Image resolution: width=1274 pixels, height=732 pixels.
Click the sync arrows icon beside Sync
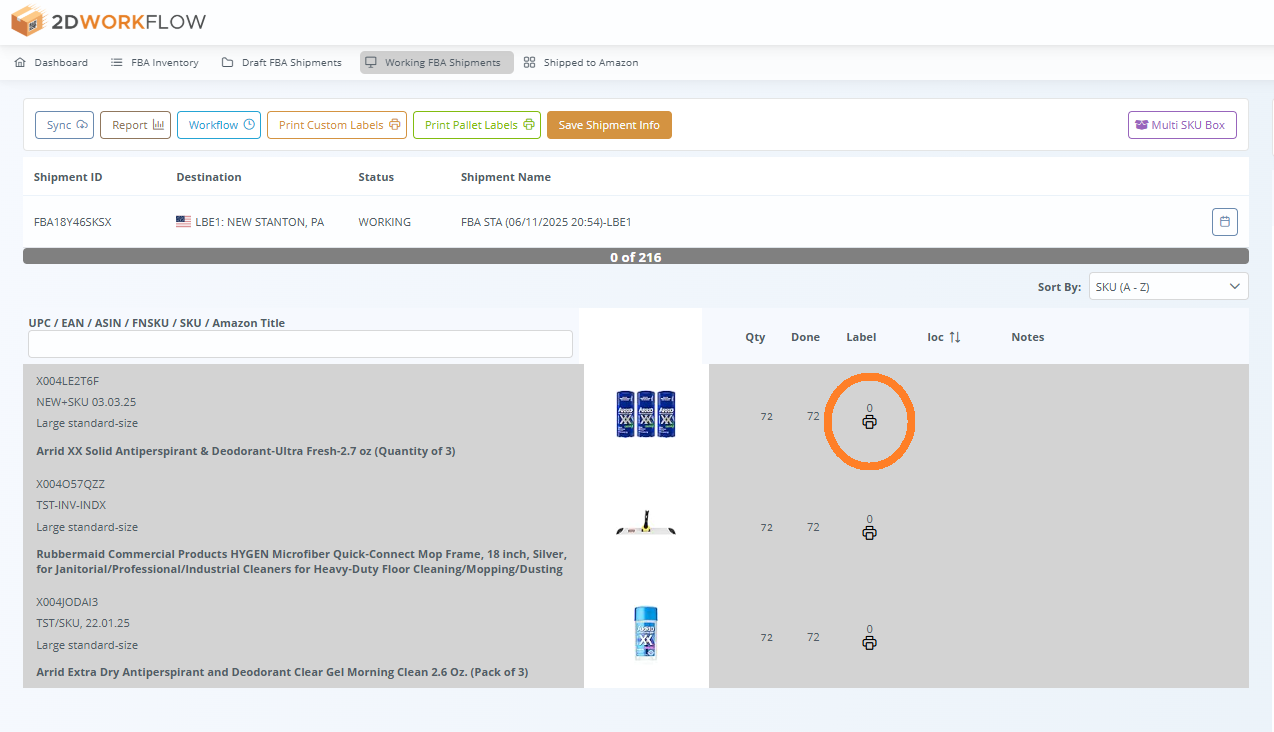pyautogui.click(x=80, y=125)
